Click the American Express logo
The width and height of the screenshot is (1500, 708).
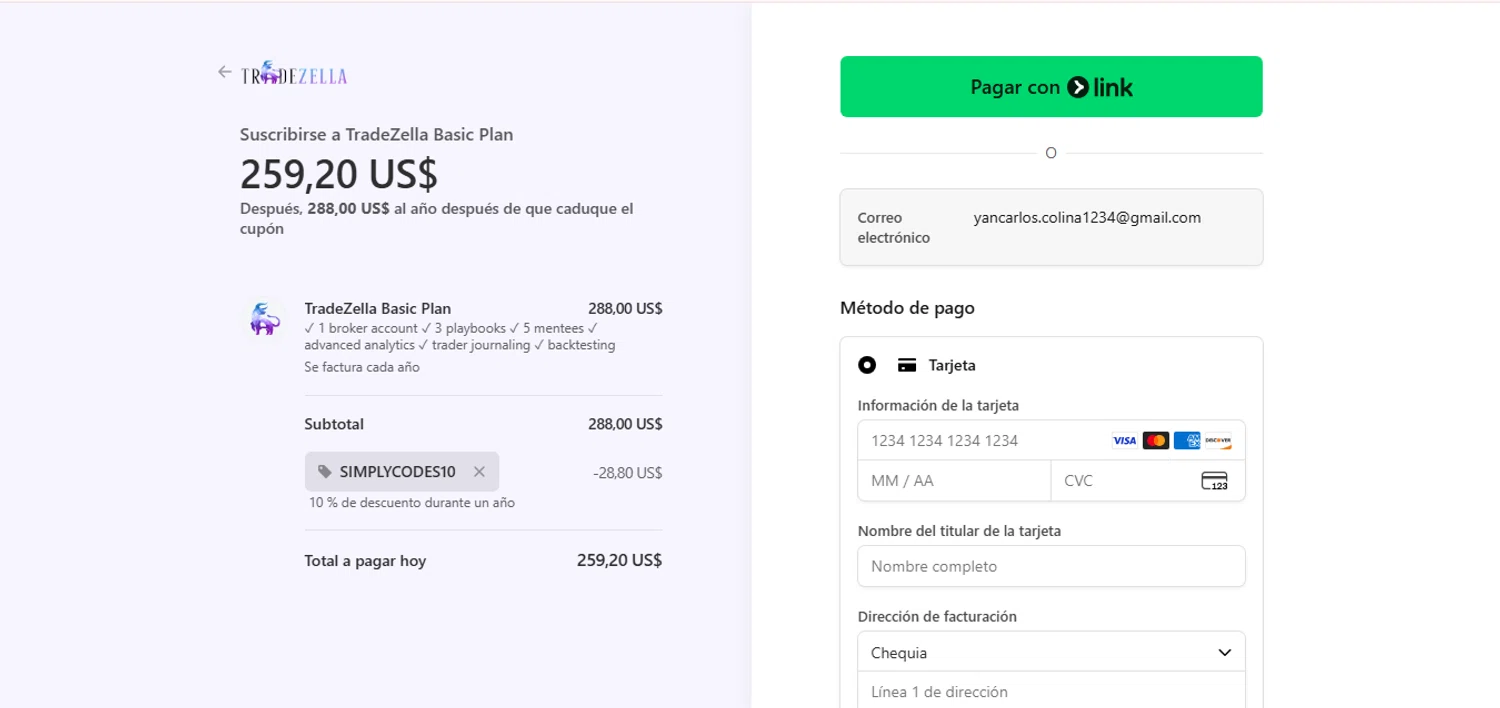click(x=1187, y=440)
